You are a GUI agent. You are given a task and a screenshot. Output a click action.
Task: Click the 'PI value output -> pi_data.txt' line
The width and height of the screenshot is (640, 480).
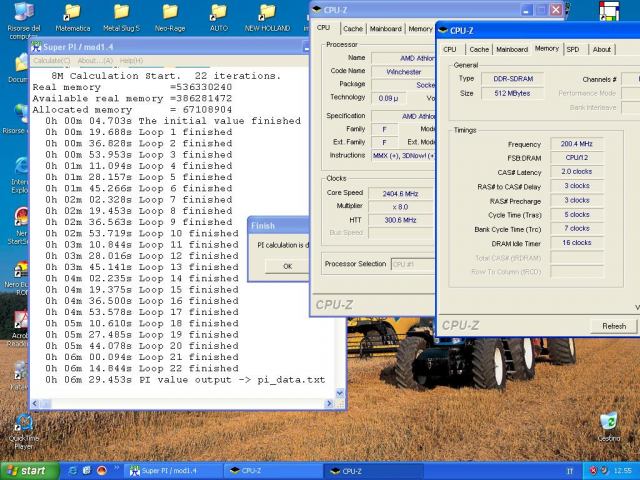185,380
